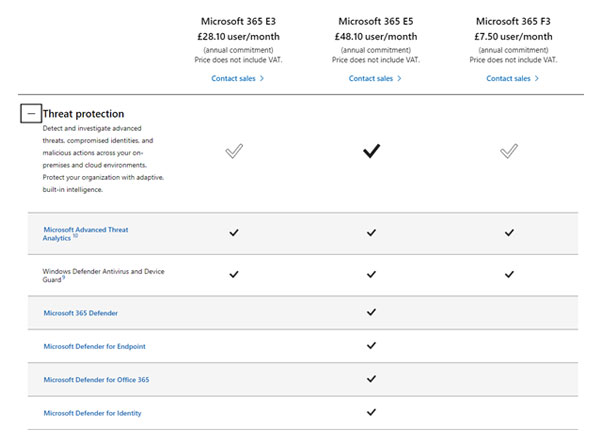Open Microsoft Defender for Identity link
602x447 pixels.
92,413
